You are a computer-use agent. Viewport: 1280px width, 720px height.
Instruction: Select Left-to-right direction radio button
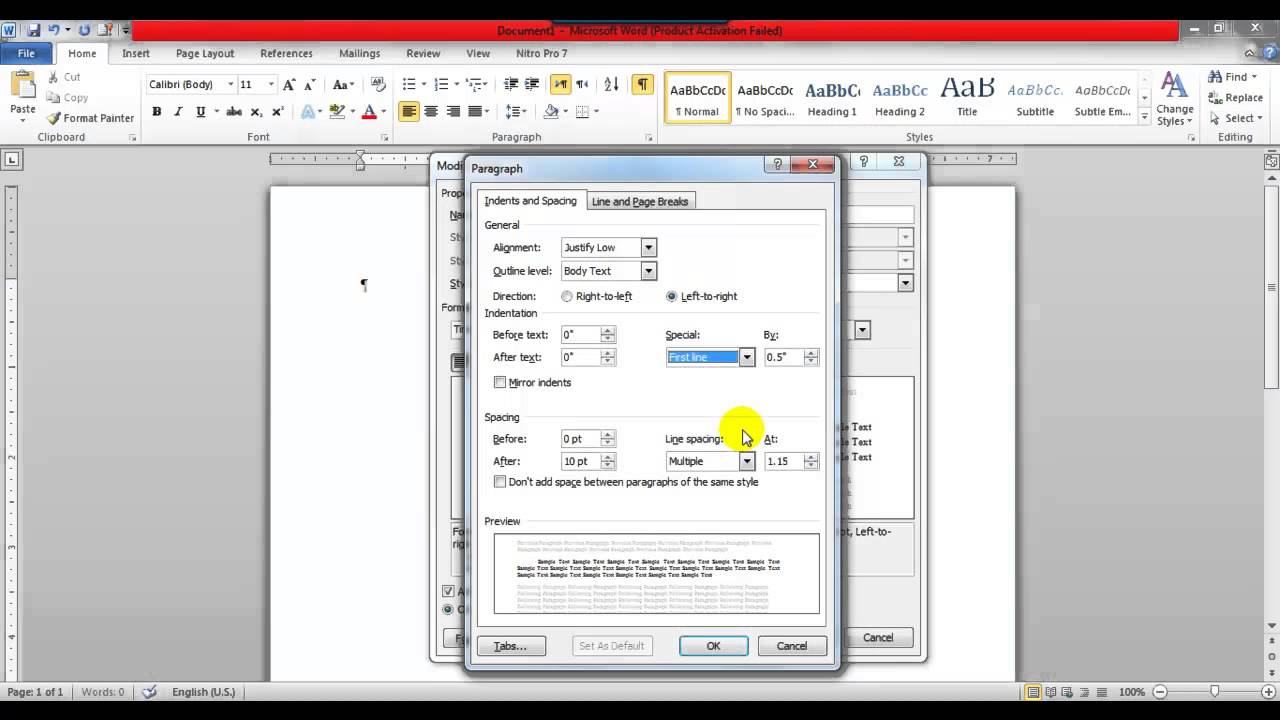[x=671, y=297]
